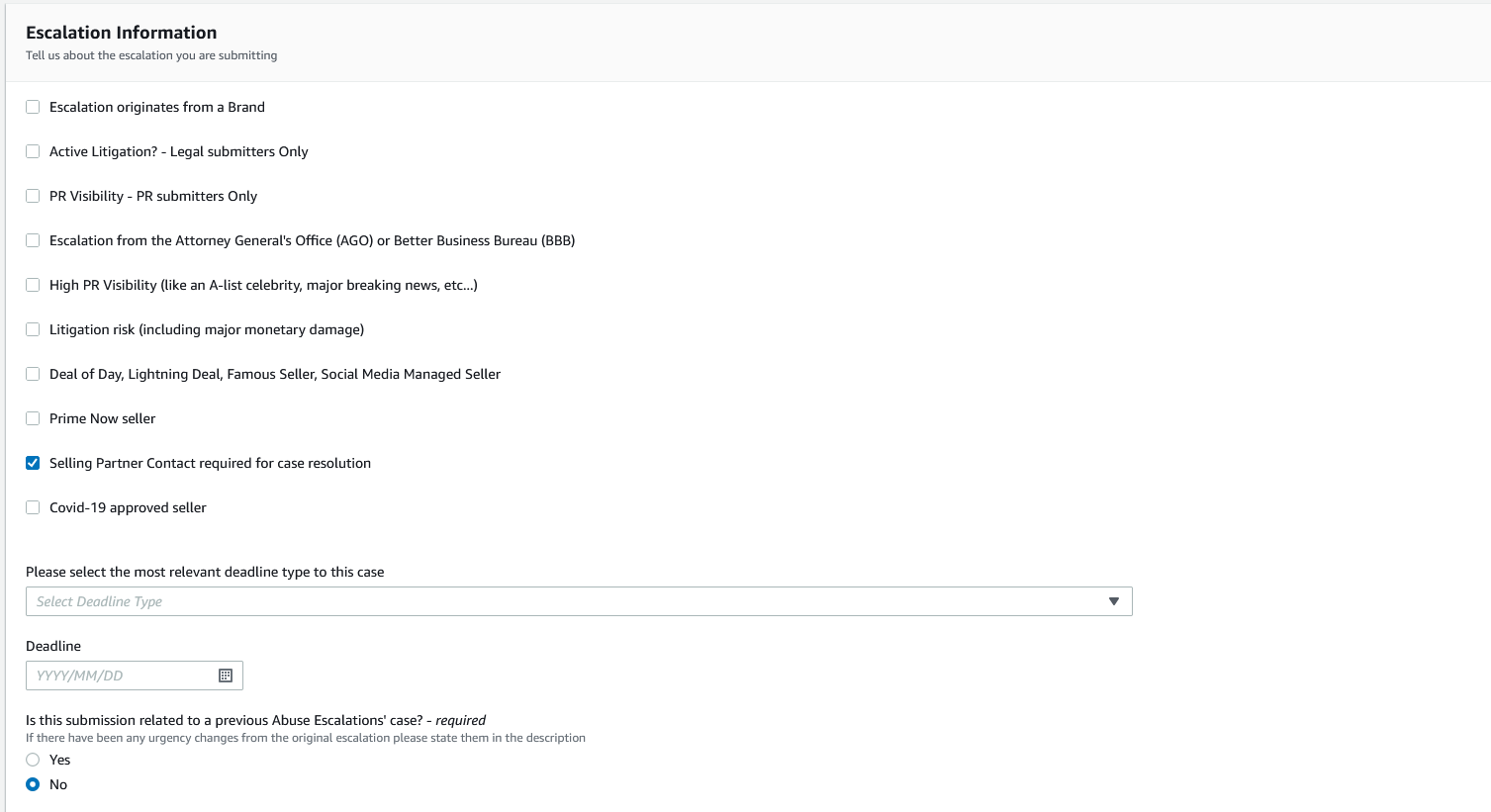The width and height of the screenshot is (1491, 812).
Task: Select the No radio button
Action: click(x=33, y=784)
